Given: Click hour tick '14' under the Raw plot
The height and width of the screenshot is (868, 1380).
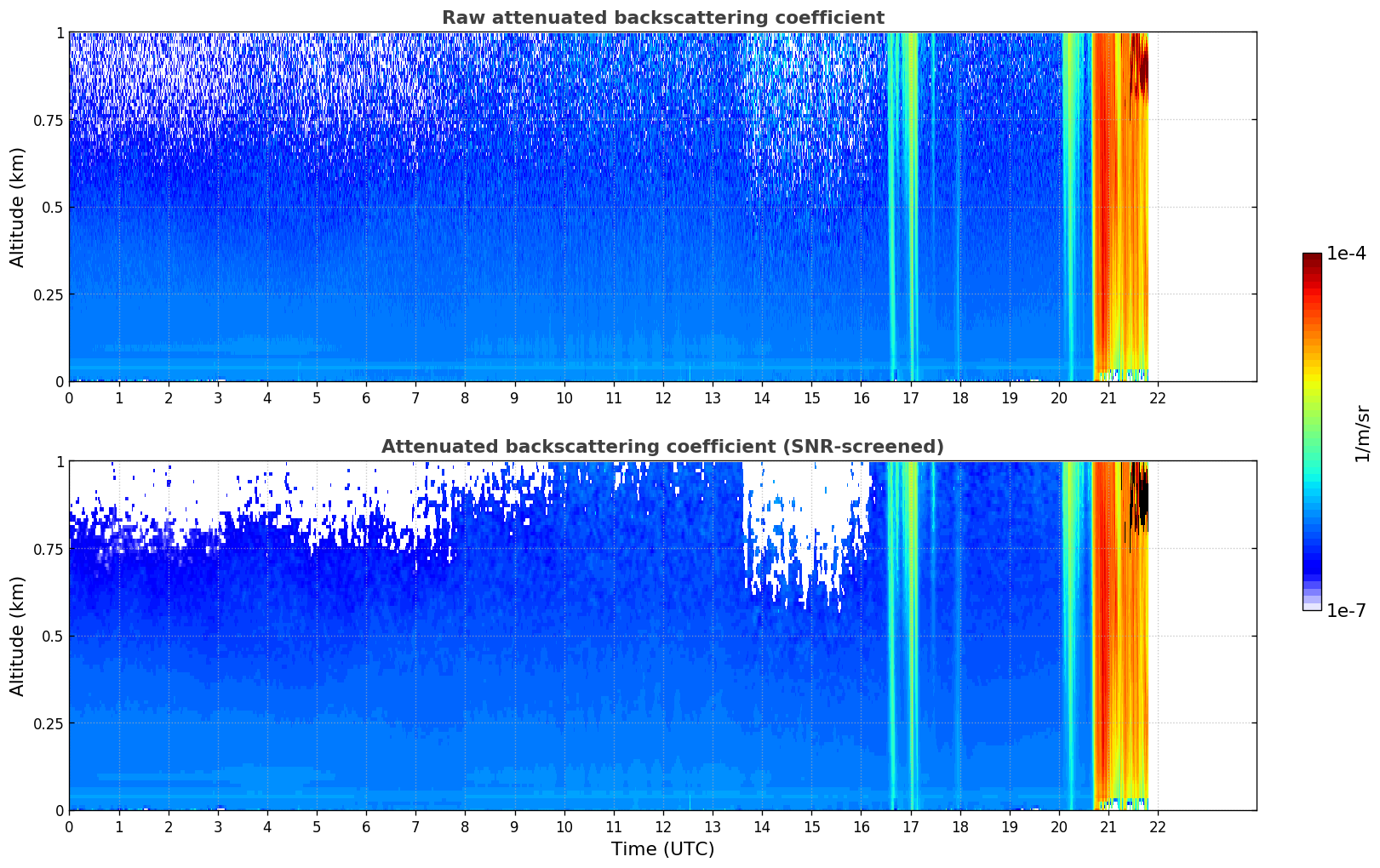Looking at the screenshot, I should coord(762,397).
